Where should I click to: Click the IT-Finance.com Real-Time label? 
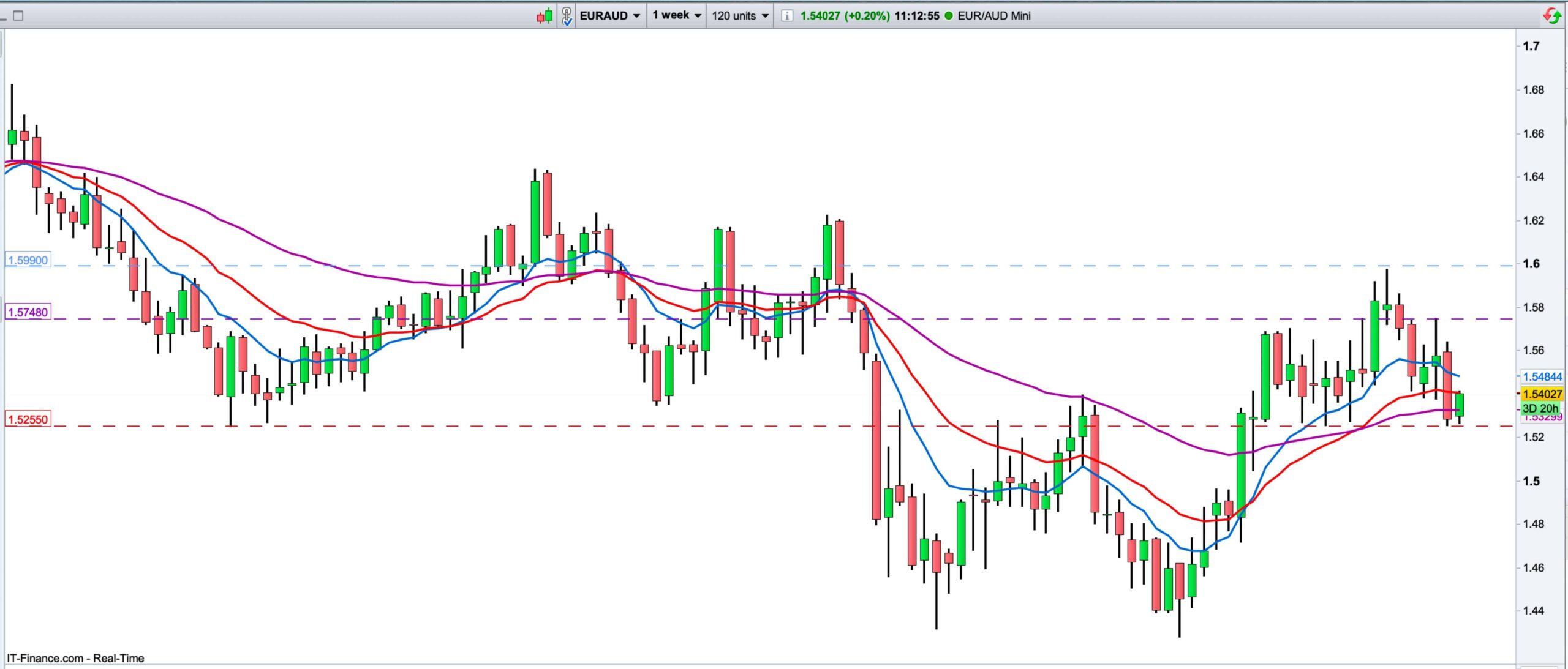(76, 658)
